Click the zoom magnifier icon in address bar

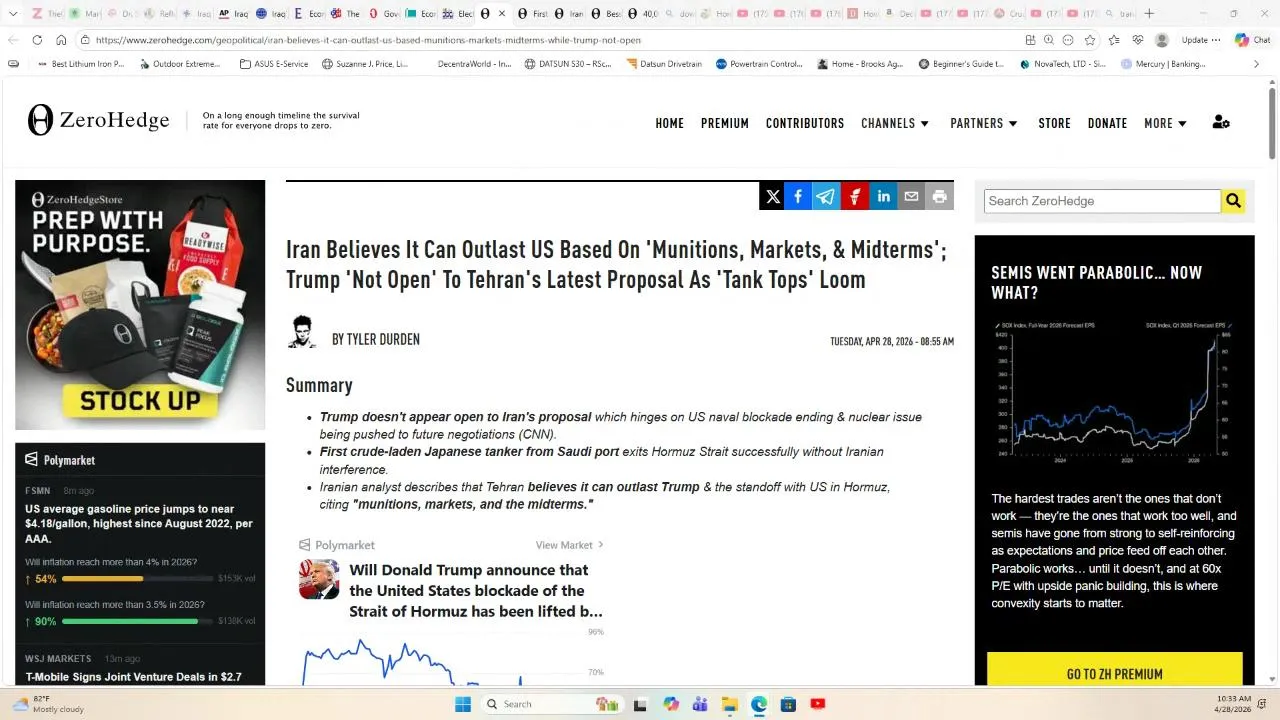(x=1048, y=40)
